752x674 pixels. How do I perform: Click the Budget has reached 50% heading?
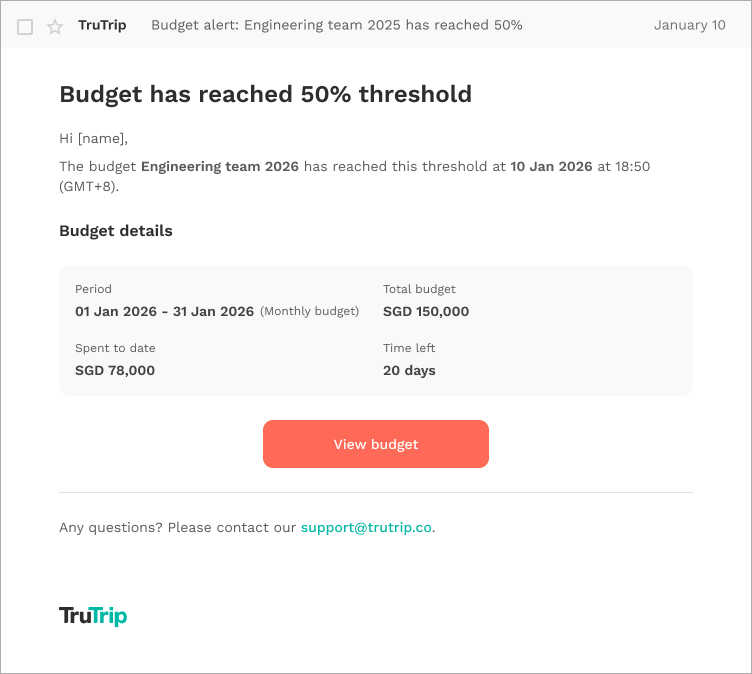266,94
